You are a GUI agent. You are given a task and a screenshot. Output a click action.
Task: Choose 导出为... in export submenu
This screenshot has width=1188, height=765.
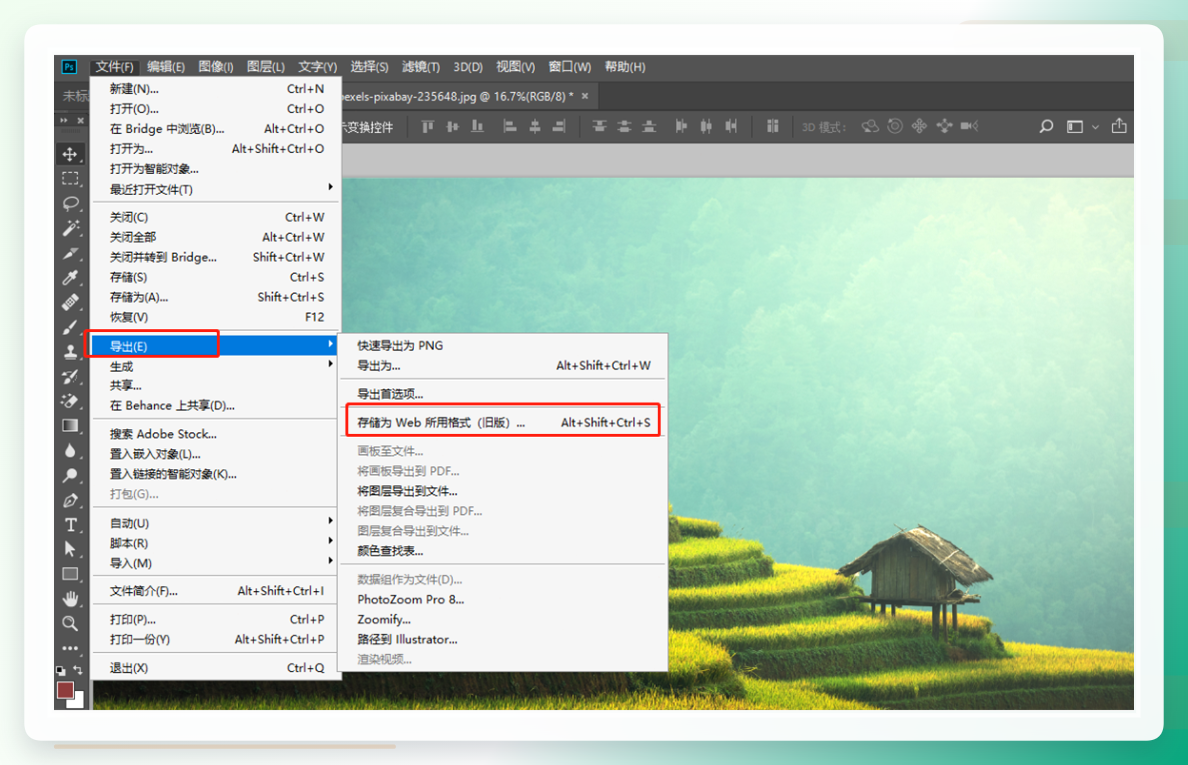coord(504,366)
